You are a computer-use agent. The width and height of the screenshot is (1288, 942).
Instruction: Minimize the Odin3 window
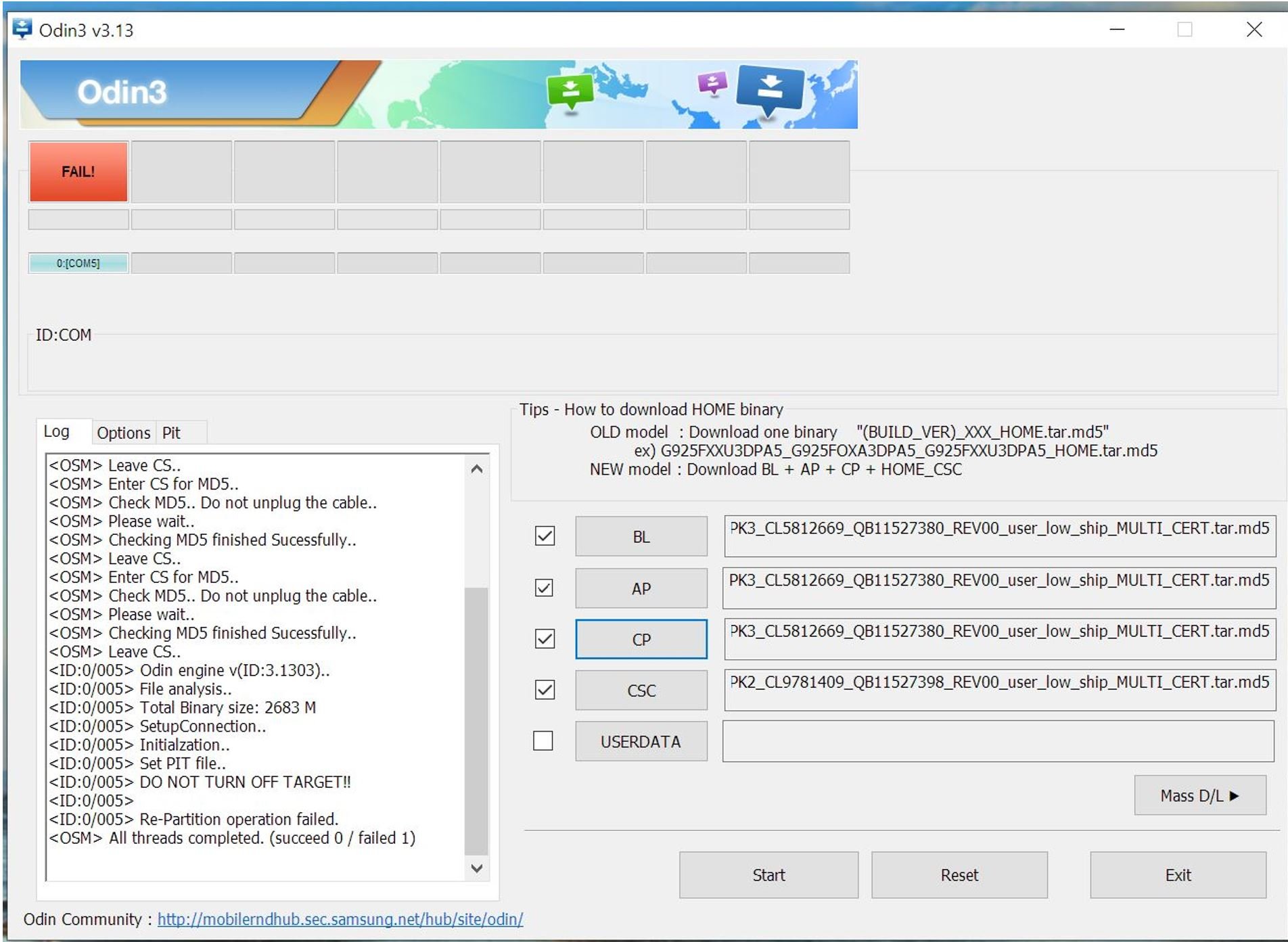[1117, 29]
